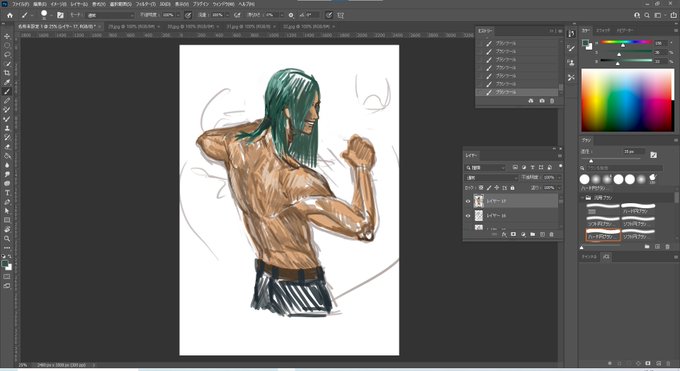The width and height of the screenshot is (680, 371).
Task: Click the Home icon in options bar
Action: [x=10, y=15]
